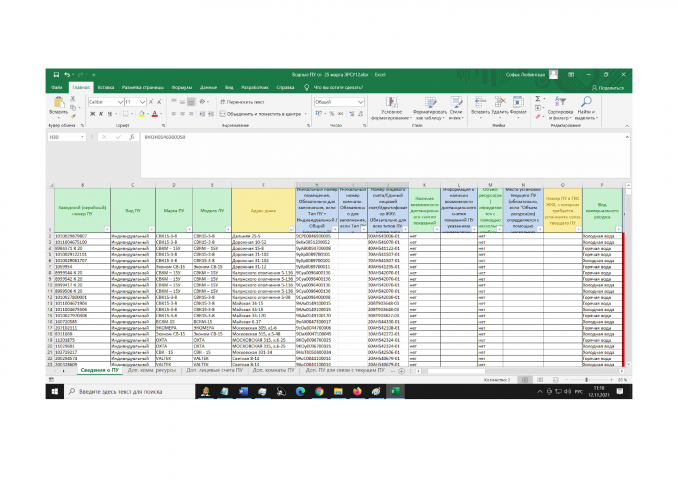The height and width of the screenshot is (480, 678).
Task: Apply red font color
Action: (154, 114)
